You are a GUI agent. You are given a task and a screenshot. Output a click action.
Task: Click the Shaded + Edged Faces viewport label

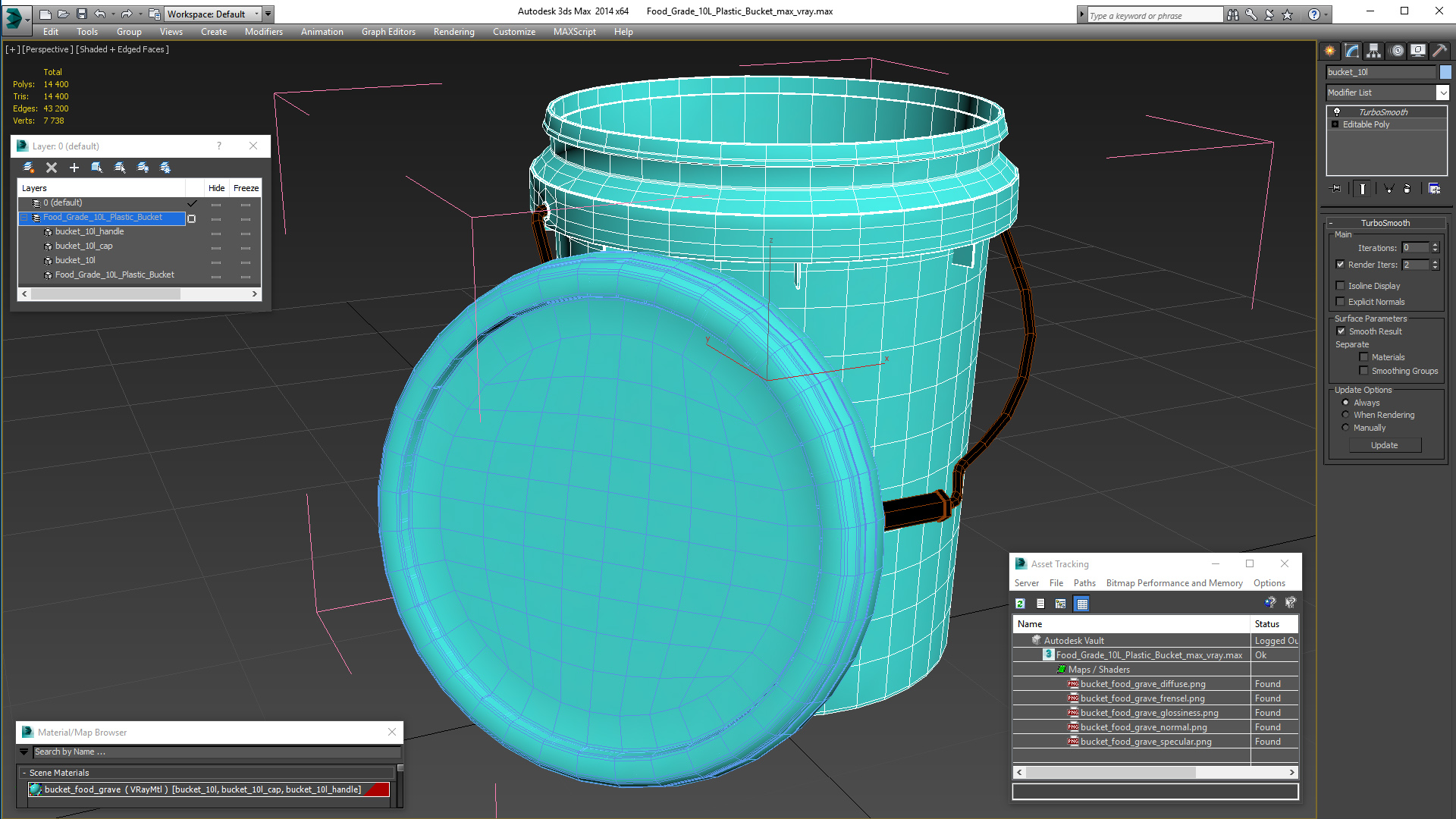(122, 49)
